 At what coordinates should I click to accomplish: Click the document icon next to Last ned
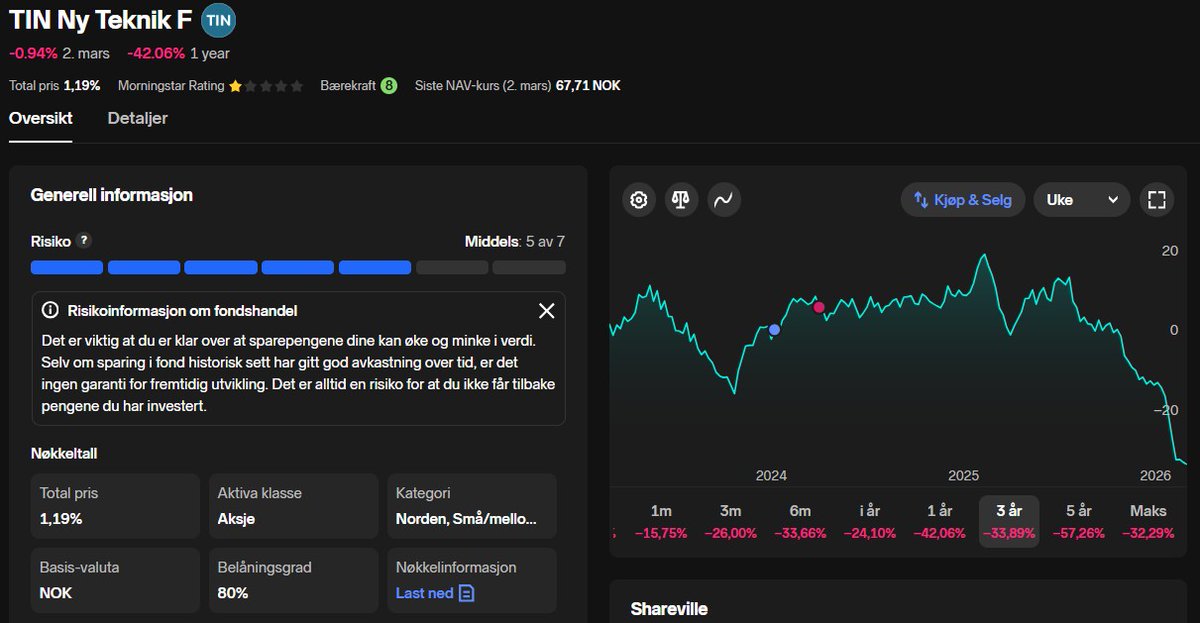tap(467, 593)
